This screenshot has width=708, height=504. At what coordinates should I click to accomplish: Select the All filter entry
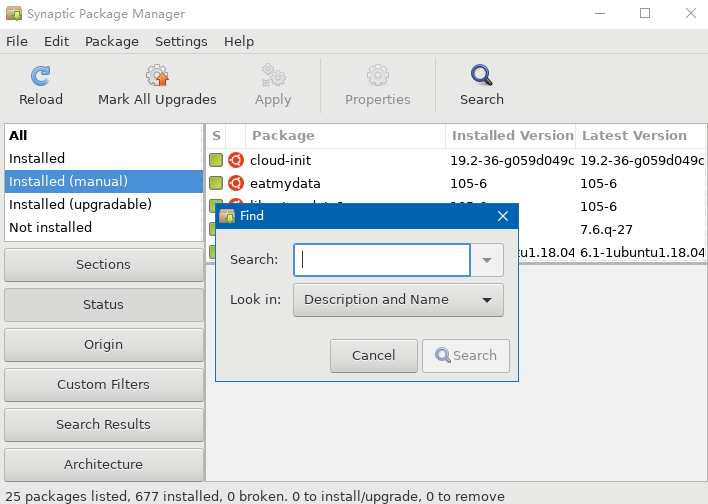103,135
